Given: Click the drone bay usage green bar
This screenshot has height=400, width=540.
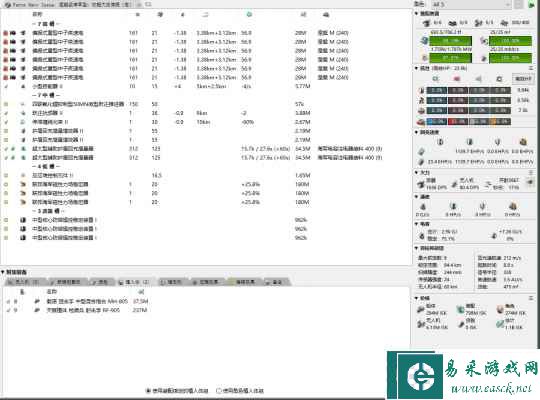Looking at the screenshot, I should 510,41.
